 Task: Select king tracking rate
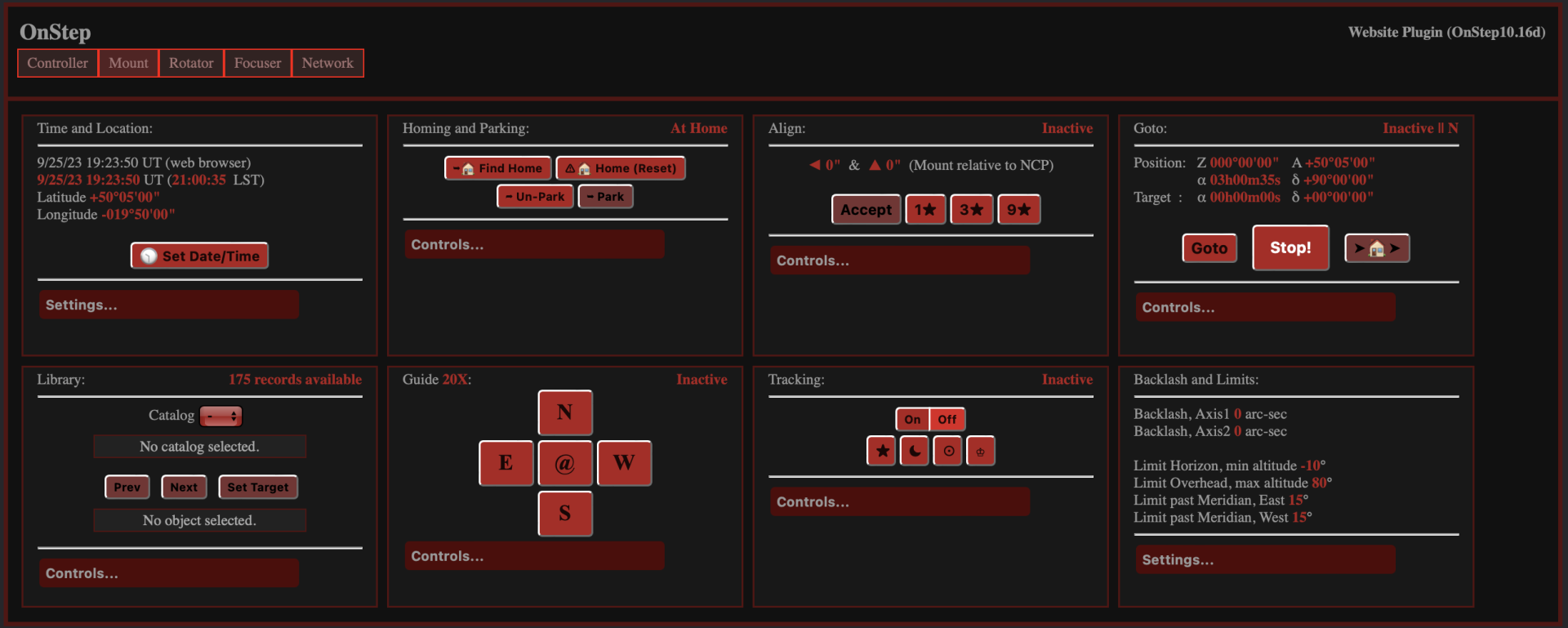[981, 451]
